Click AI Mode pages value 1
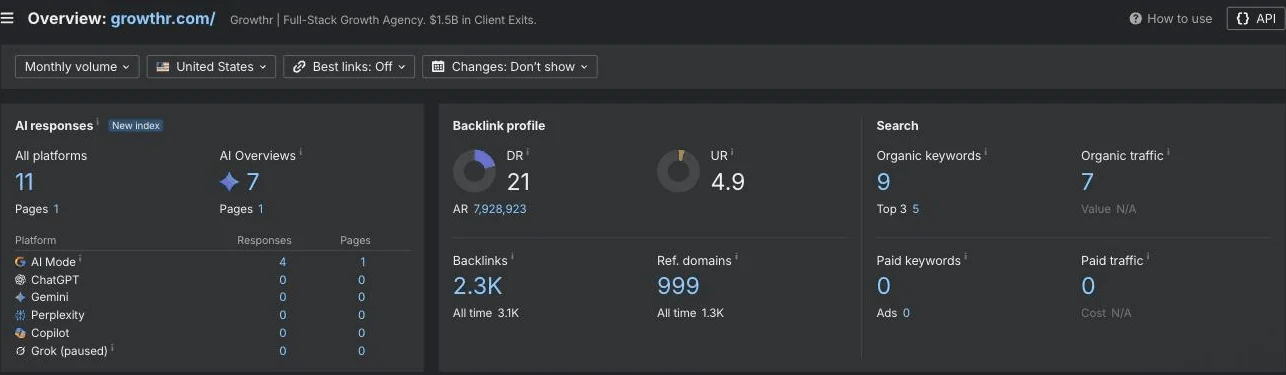1286x375 pixels. pos(362,262)
